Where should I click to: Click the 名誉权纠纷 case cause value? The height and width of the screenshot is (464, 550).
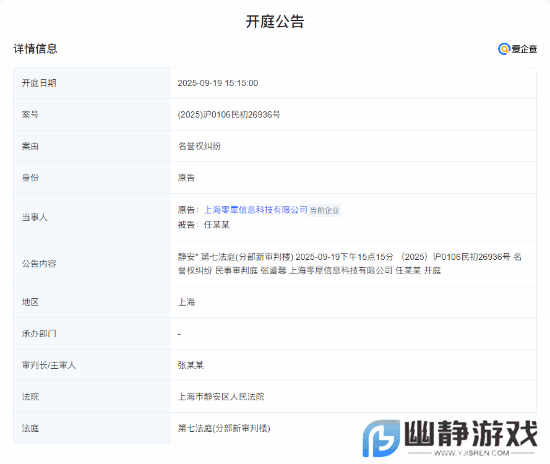[199, 146]
